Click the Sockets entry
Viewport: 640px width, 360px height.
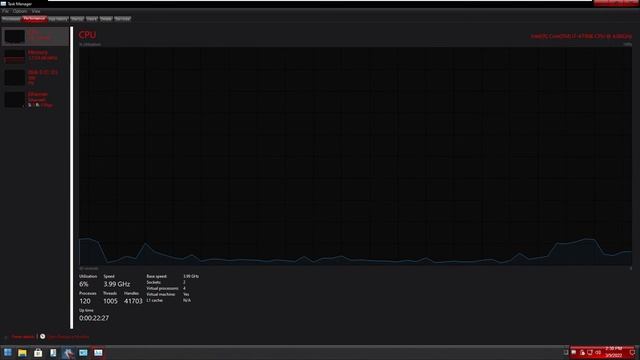point(166,282)
